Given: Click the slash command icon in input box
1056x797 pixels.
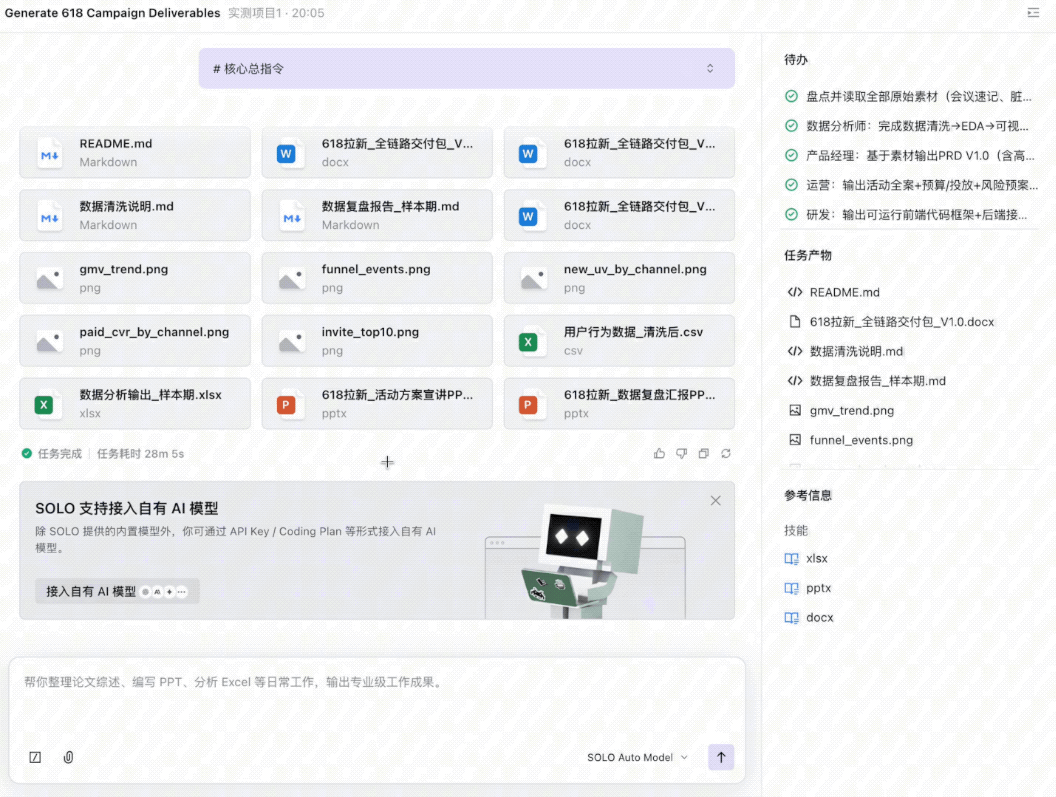Looking at the screenshot, I should 36,757.
